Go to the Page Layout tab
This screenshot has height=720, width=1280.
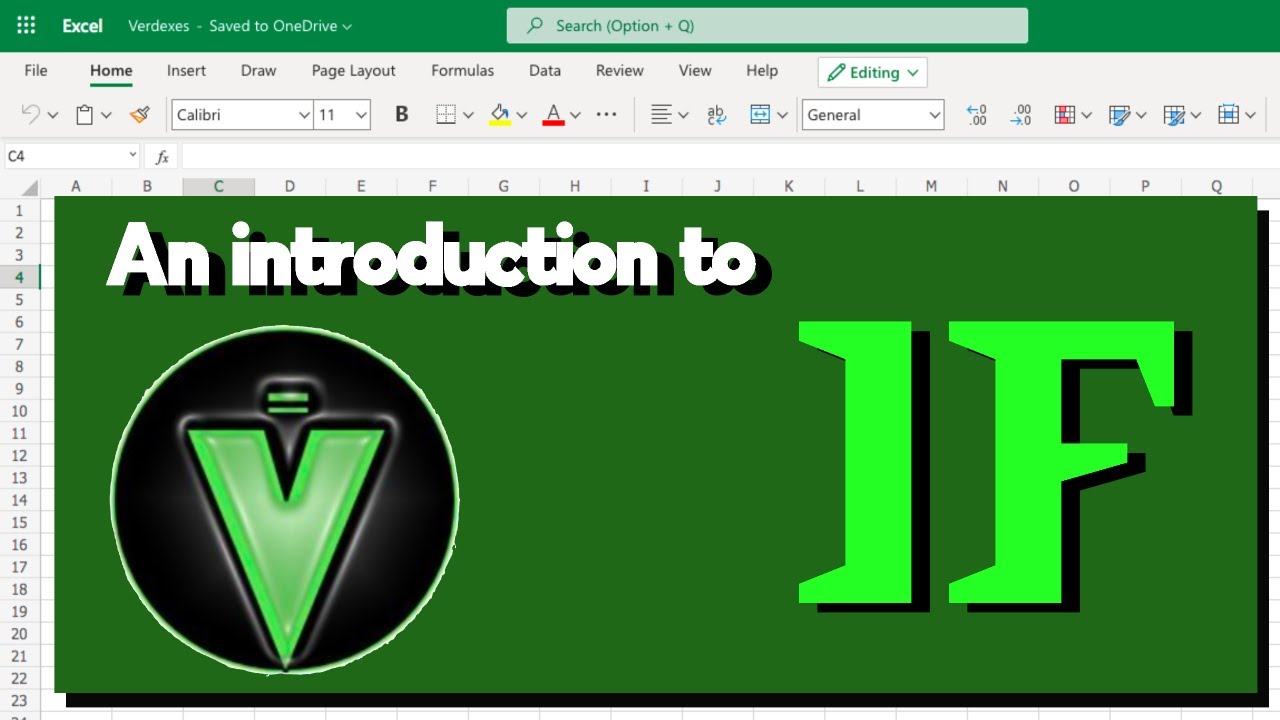(354, 71)
